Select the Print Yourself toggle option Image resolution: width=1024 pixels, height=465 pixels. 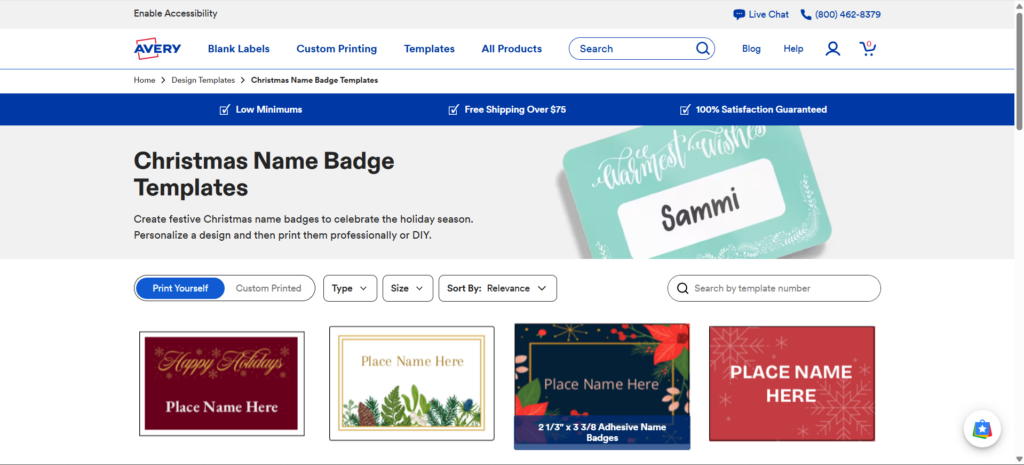coord(180,288)
